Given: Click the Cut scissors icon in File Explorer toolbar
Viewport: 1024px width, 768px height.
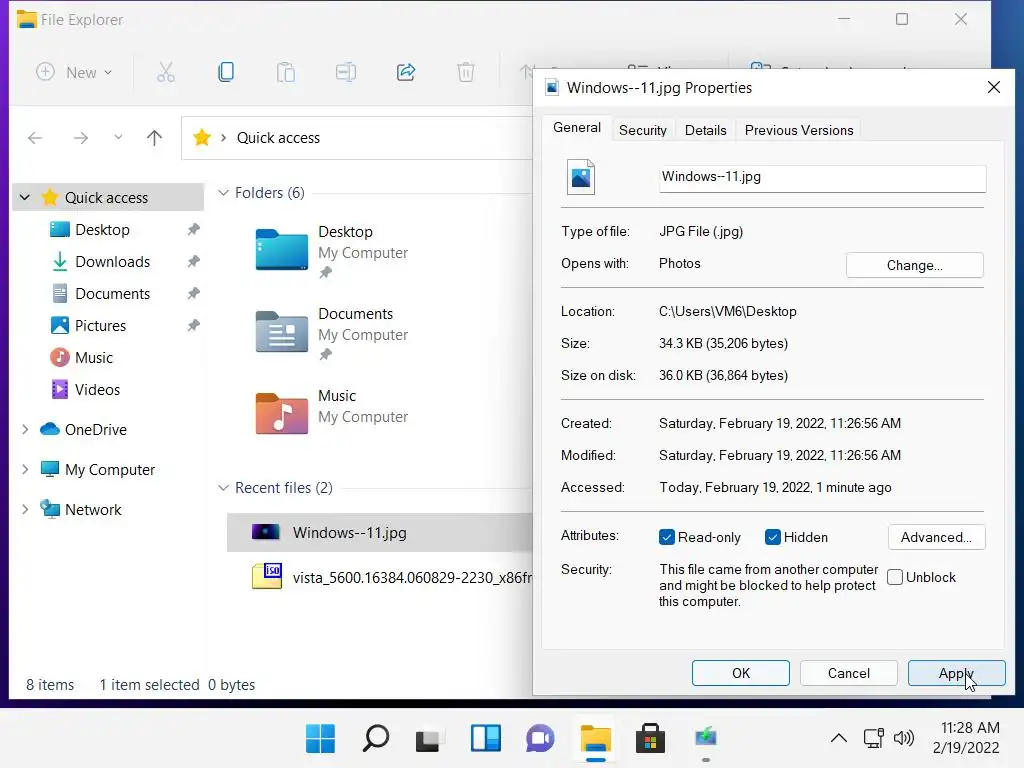Looking at the screenshot, I should click(x=166, y=72).
